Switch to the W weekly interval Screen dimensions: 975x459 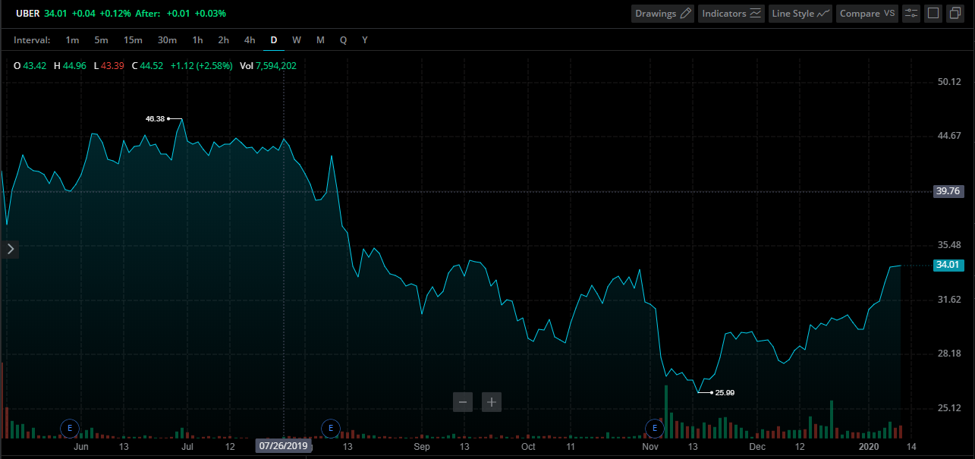pyautogui.click(x=297, y=40)
